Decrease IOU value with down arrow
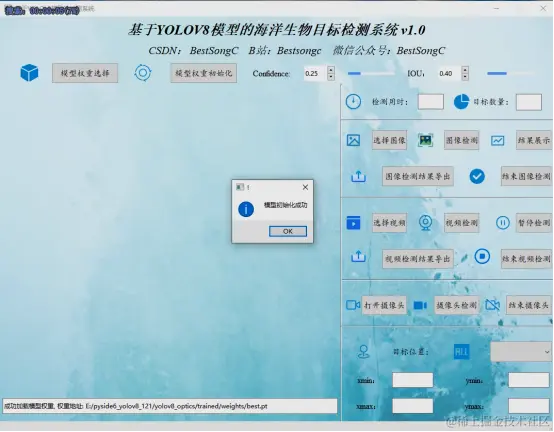554x432 pixels. (x=465, y=77)
